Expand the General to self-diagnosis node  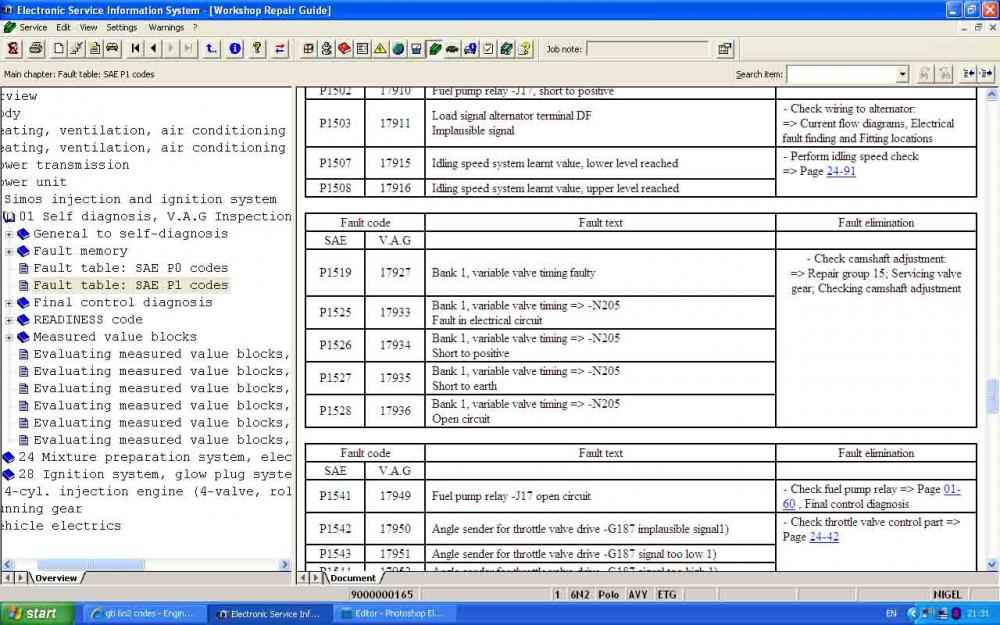(9, 234)
